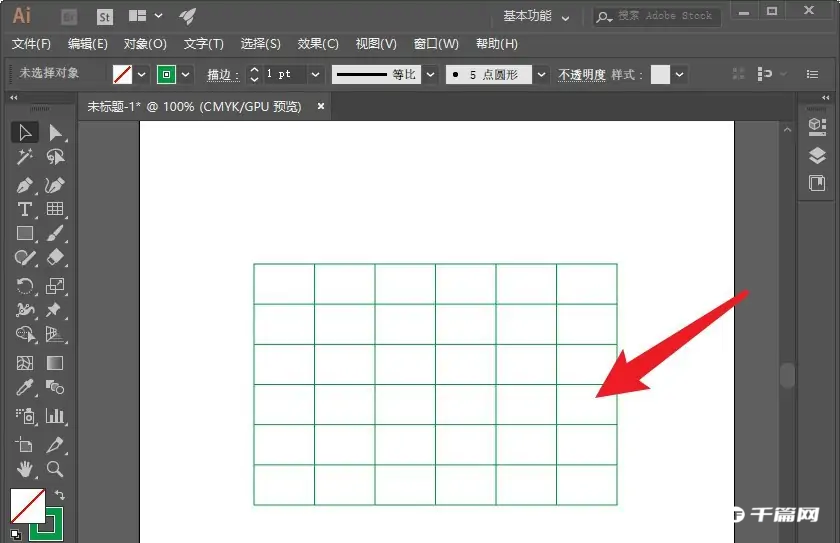The height and width of the screenshot is (543, 840).
Task: Close the 未标题-1* document tab
Action: 321,106
